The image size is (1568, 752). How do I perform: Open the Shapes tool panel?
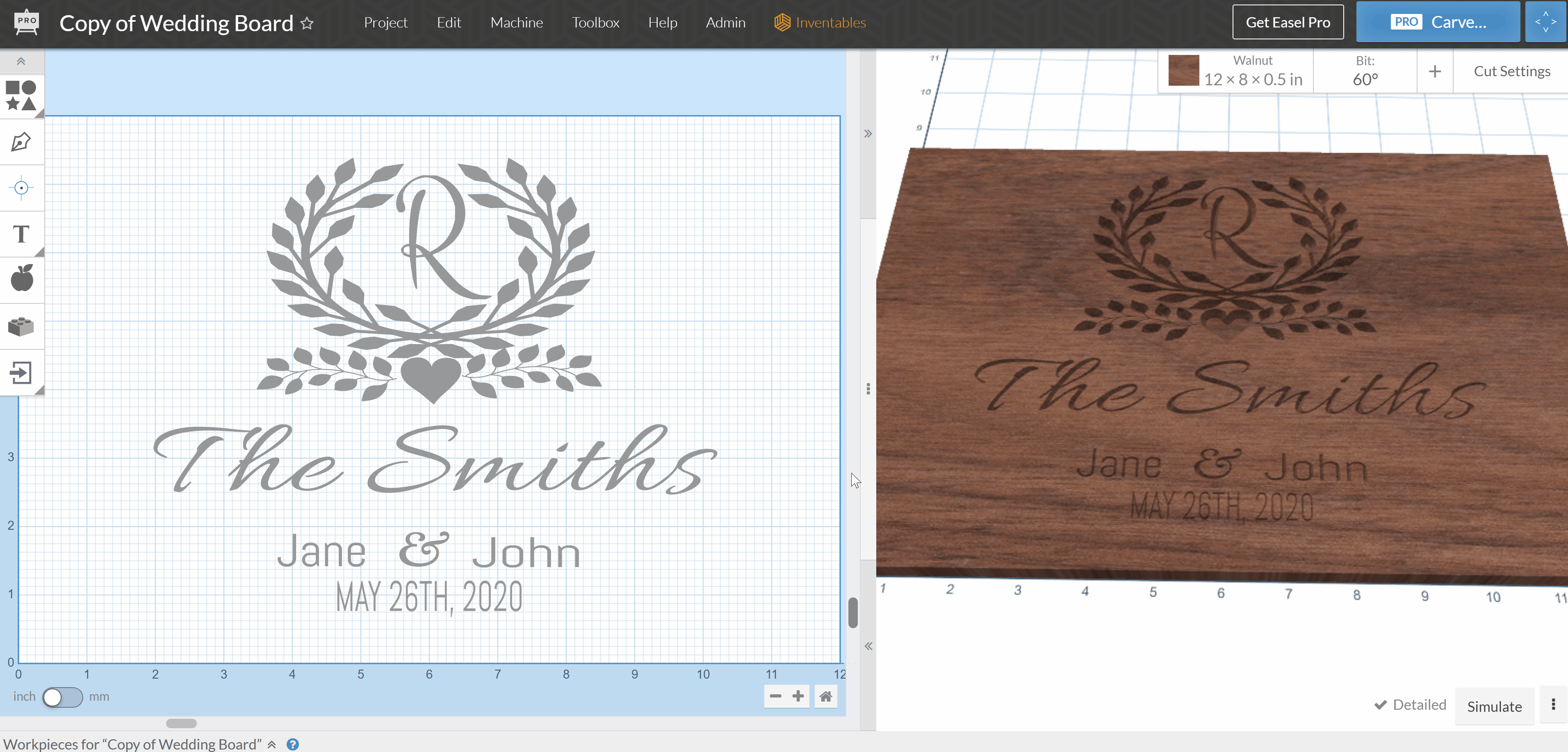[x=21, y=96]
